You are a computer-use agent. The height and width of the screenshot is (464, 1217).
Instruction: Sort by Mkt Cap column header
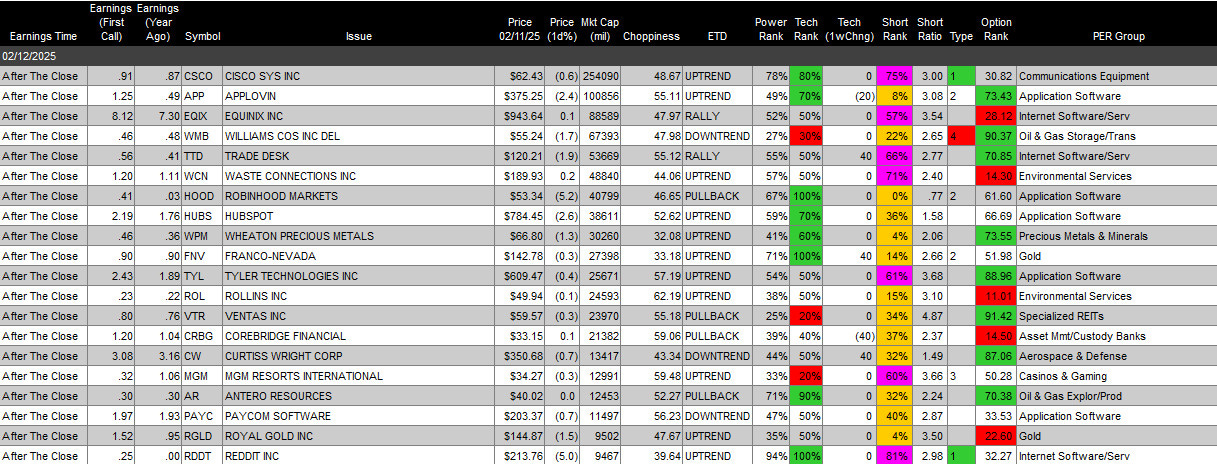pos(600,29)
